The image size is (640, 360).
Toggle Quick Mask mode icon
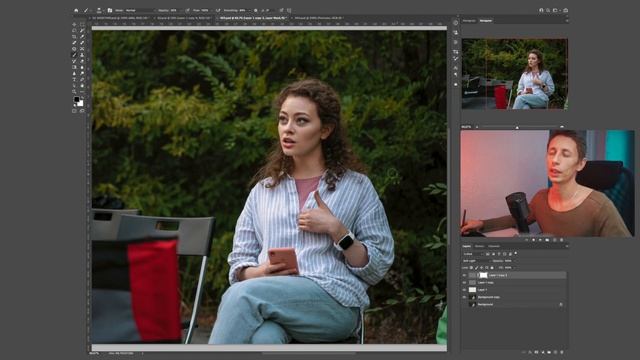(x=74, y=111)
